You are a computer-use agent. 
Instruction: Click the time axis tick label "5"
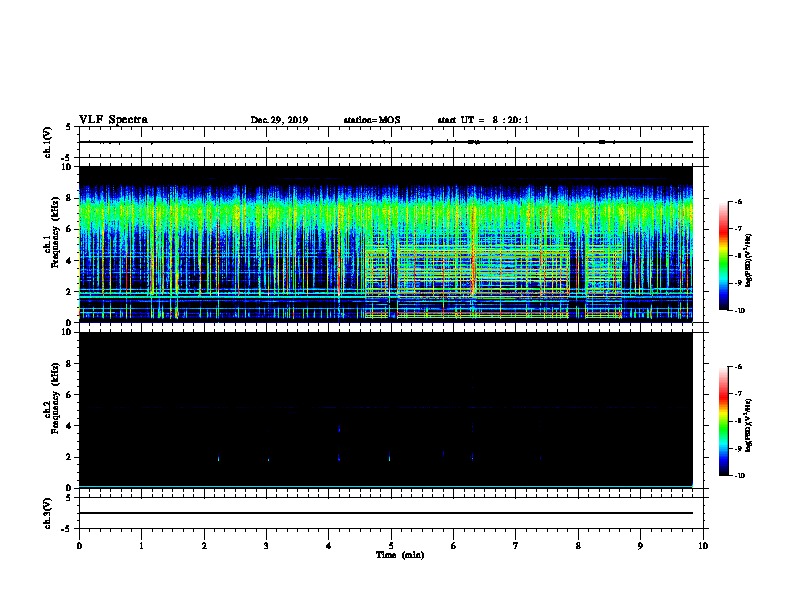coord(391,546)
